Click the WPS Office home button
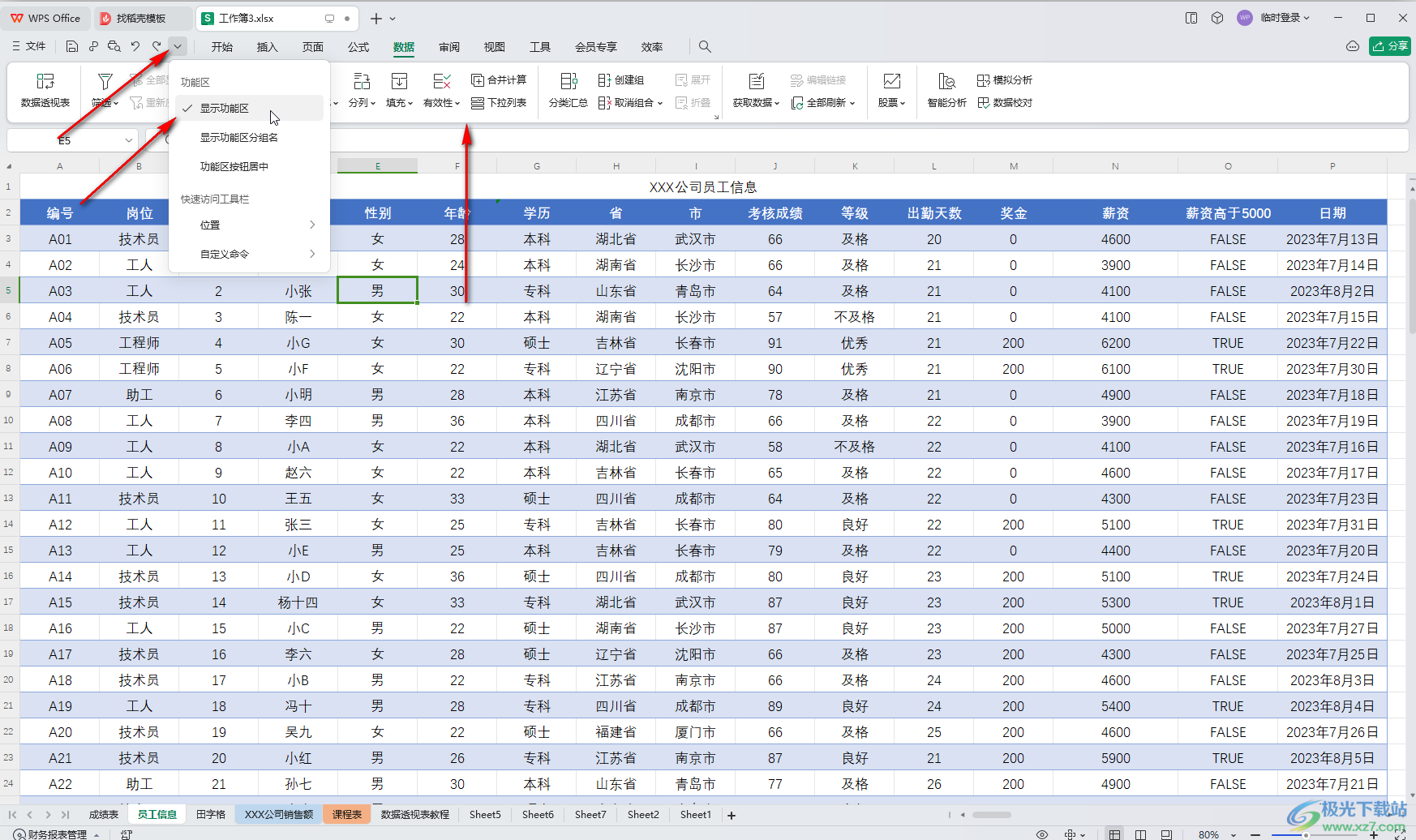The width and height of the screenshot is (1416, 840). [x=45, y=18]
